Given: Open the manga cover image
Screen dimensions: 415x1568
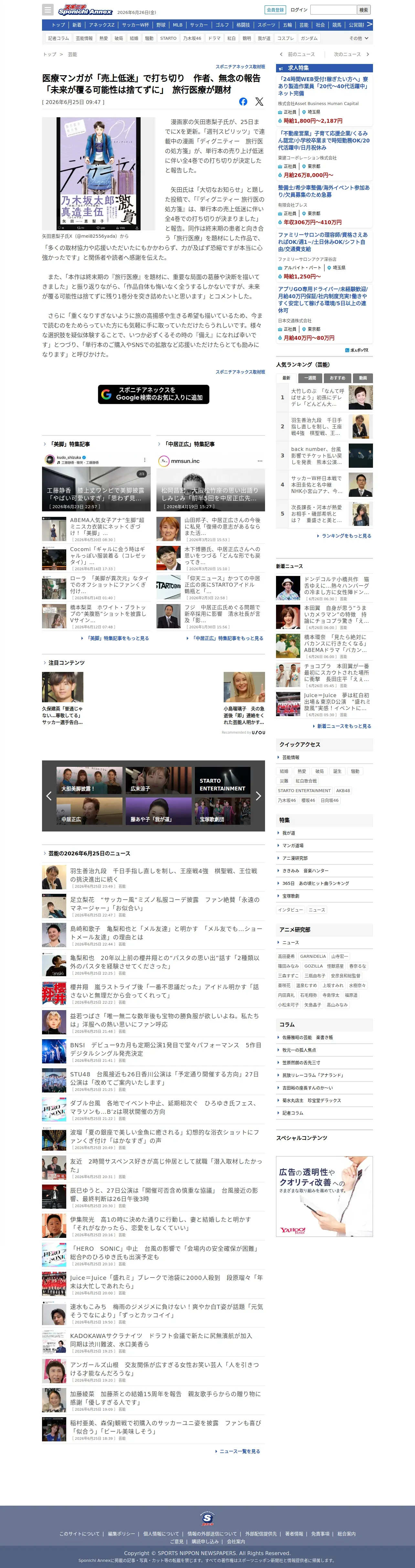Looking at the screenshot, I should 99,173.
